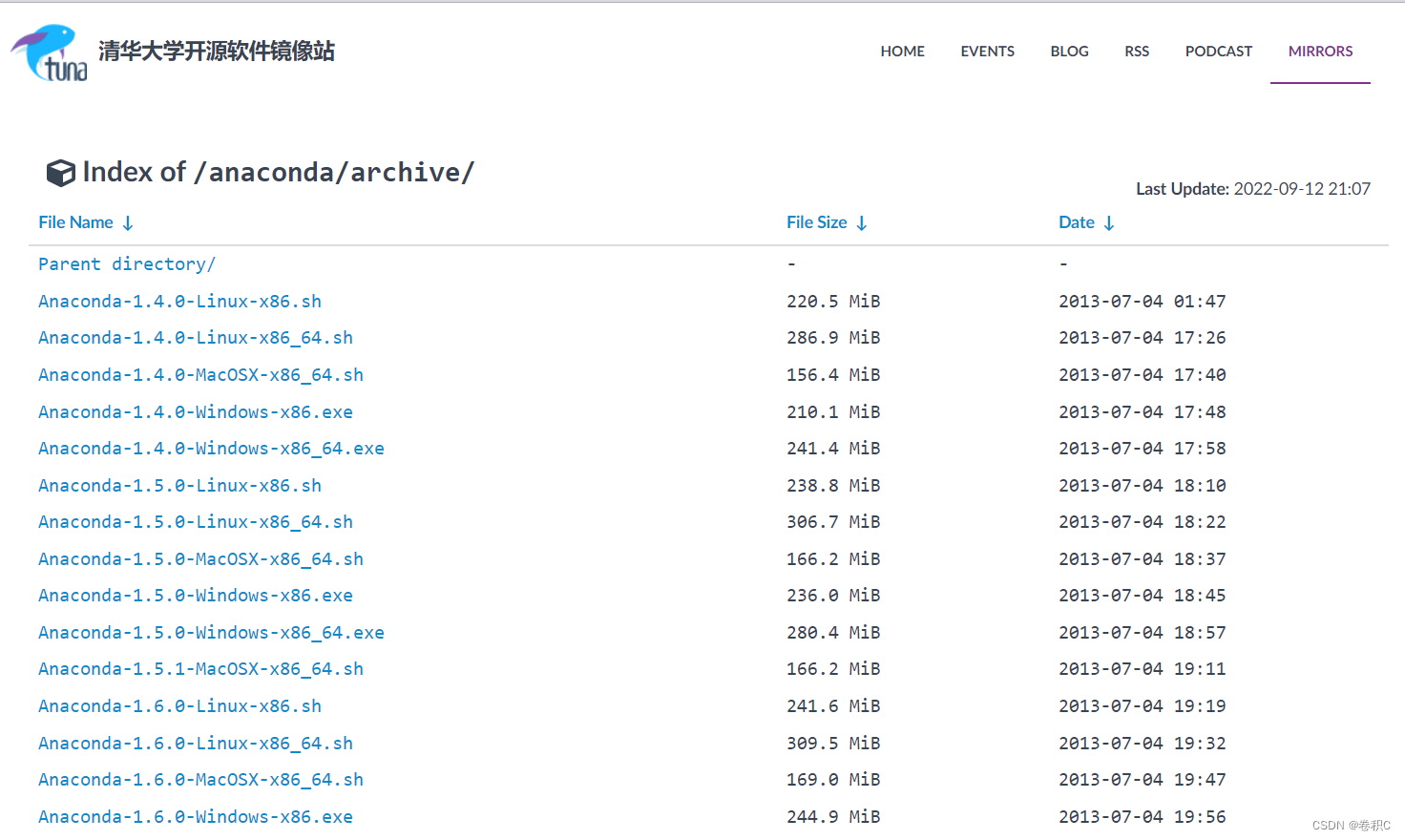This screenshot has width=1405, height=840.
Task: Download Anaconda-1.6.0-Linux-x86_64.sh
Action: [196, 744]
